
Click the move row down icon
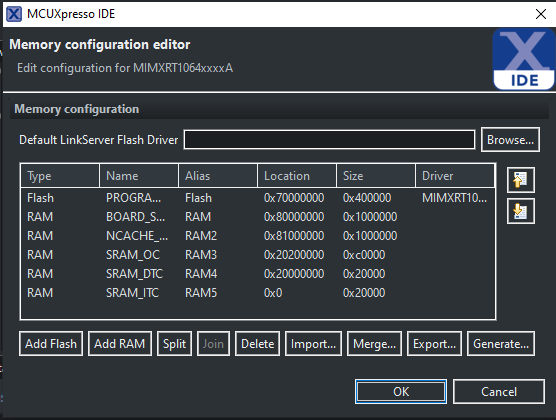[x=521, y=211]
